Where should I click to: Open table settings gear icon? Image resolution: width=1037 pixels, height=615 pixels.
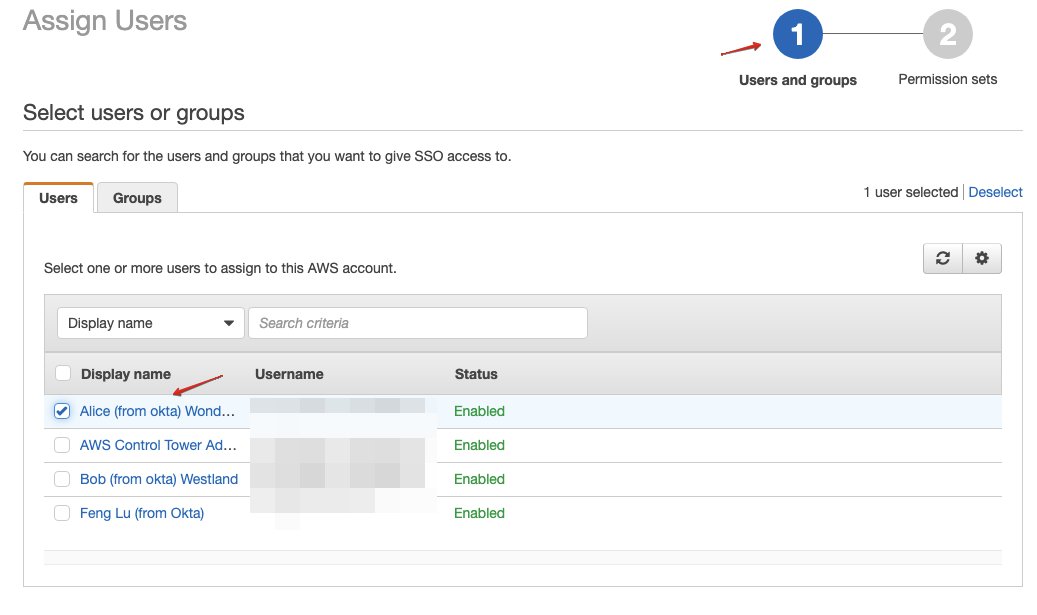982,258
